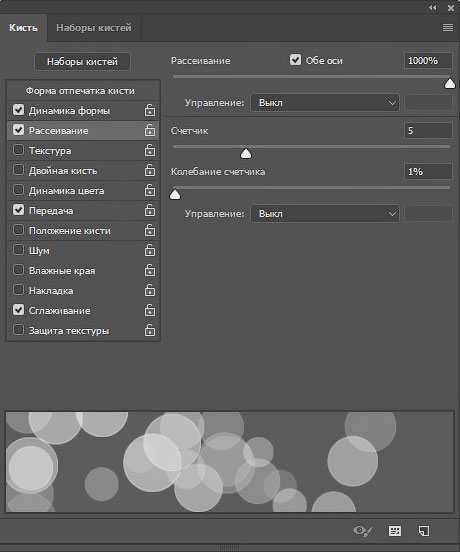Enable the Защита текстуры checkbox

click(x=18, y=330)
